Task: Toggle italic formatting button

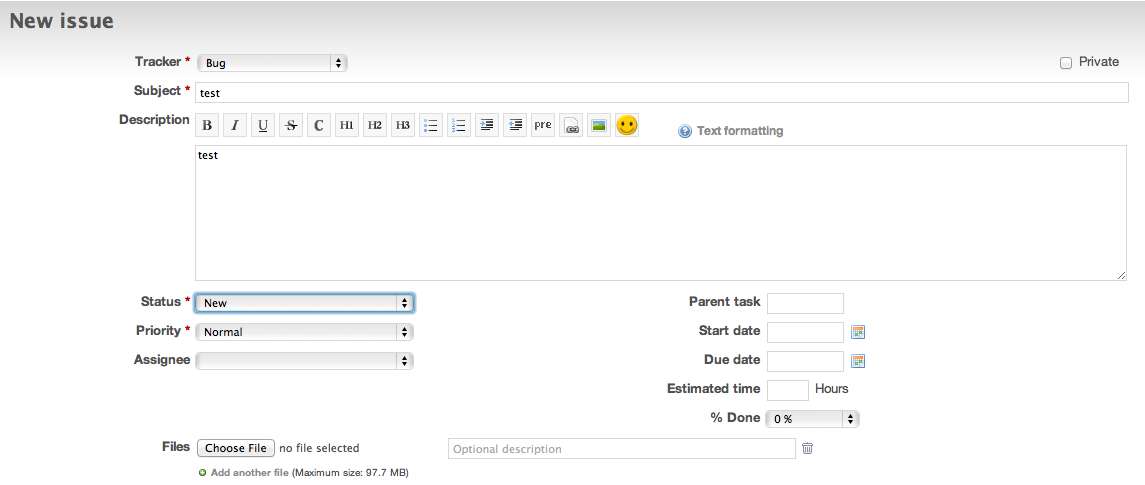Action: (234, 126)
